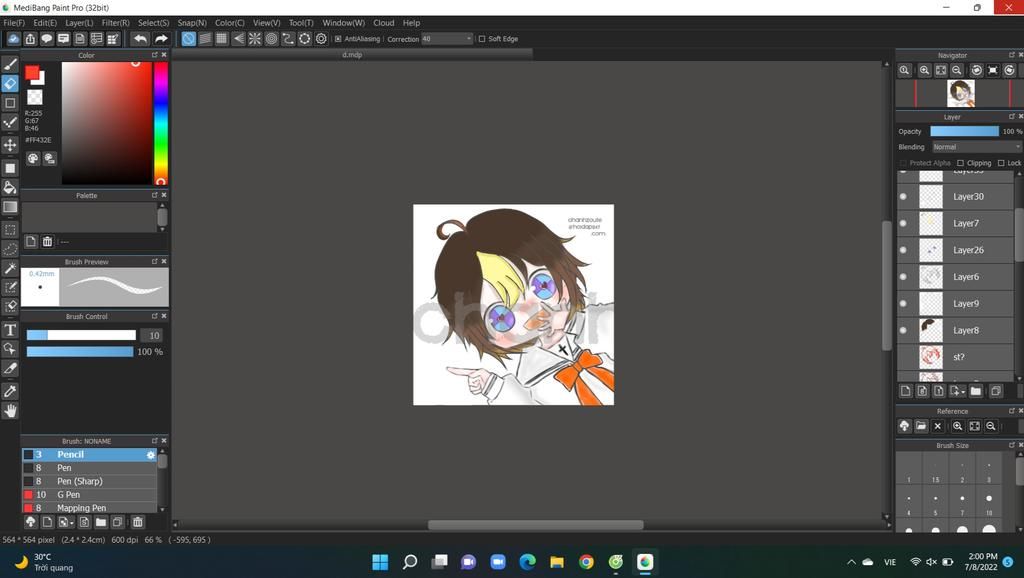This screenshot has height=578, width=1024.
Task: Open Google Chrome from taskbar
Action: (586, 562)
